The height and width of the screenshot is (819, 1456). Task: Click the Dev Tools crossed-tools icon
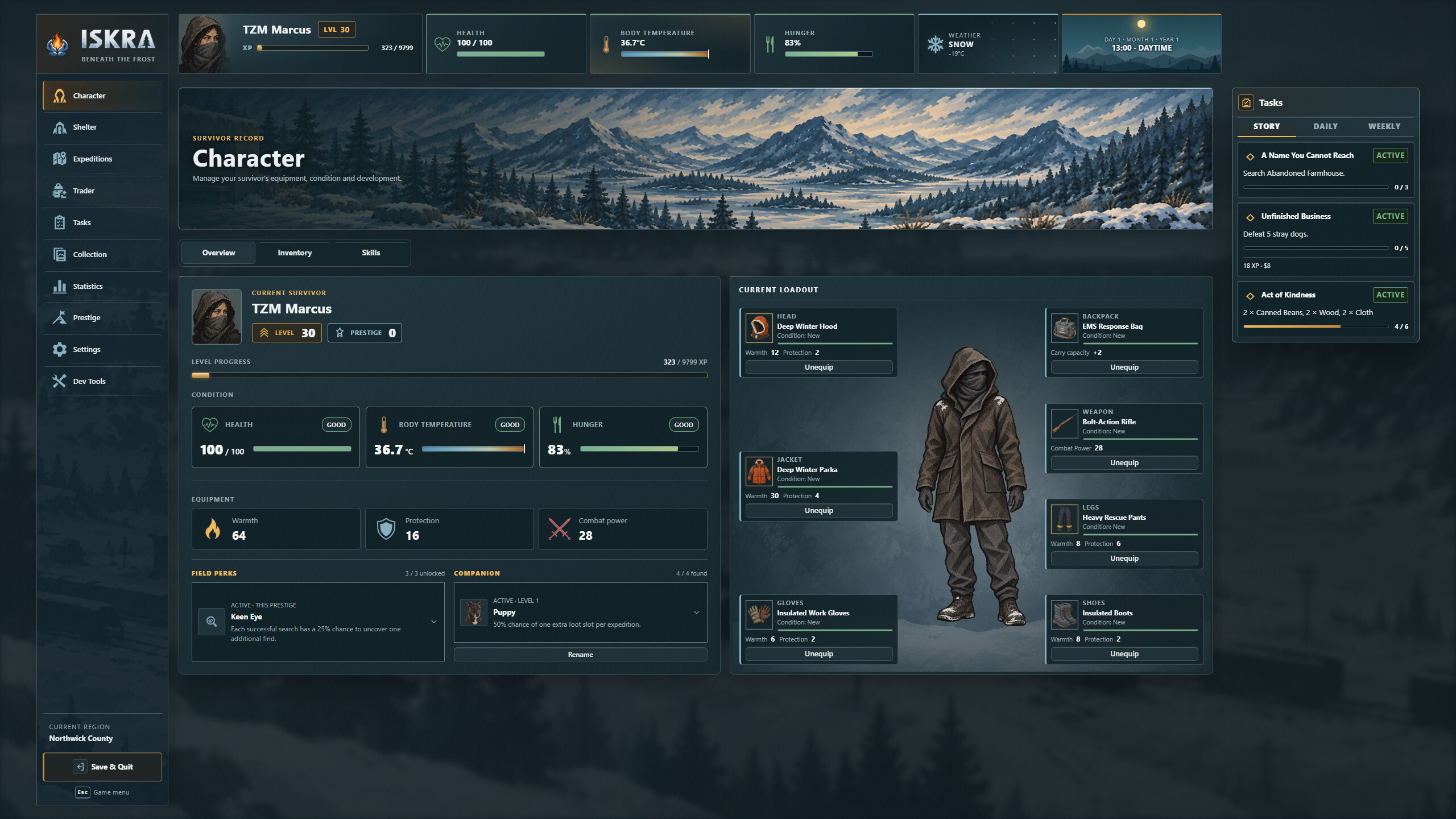pyautogui.click(x=59, y=381)
